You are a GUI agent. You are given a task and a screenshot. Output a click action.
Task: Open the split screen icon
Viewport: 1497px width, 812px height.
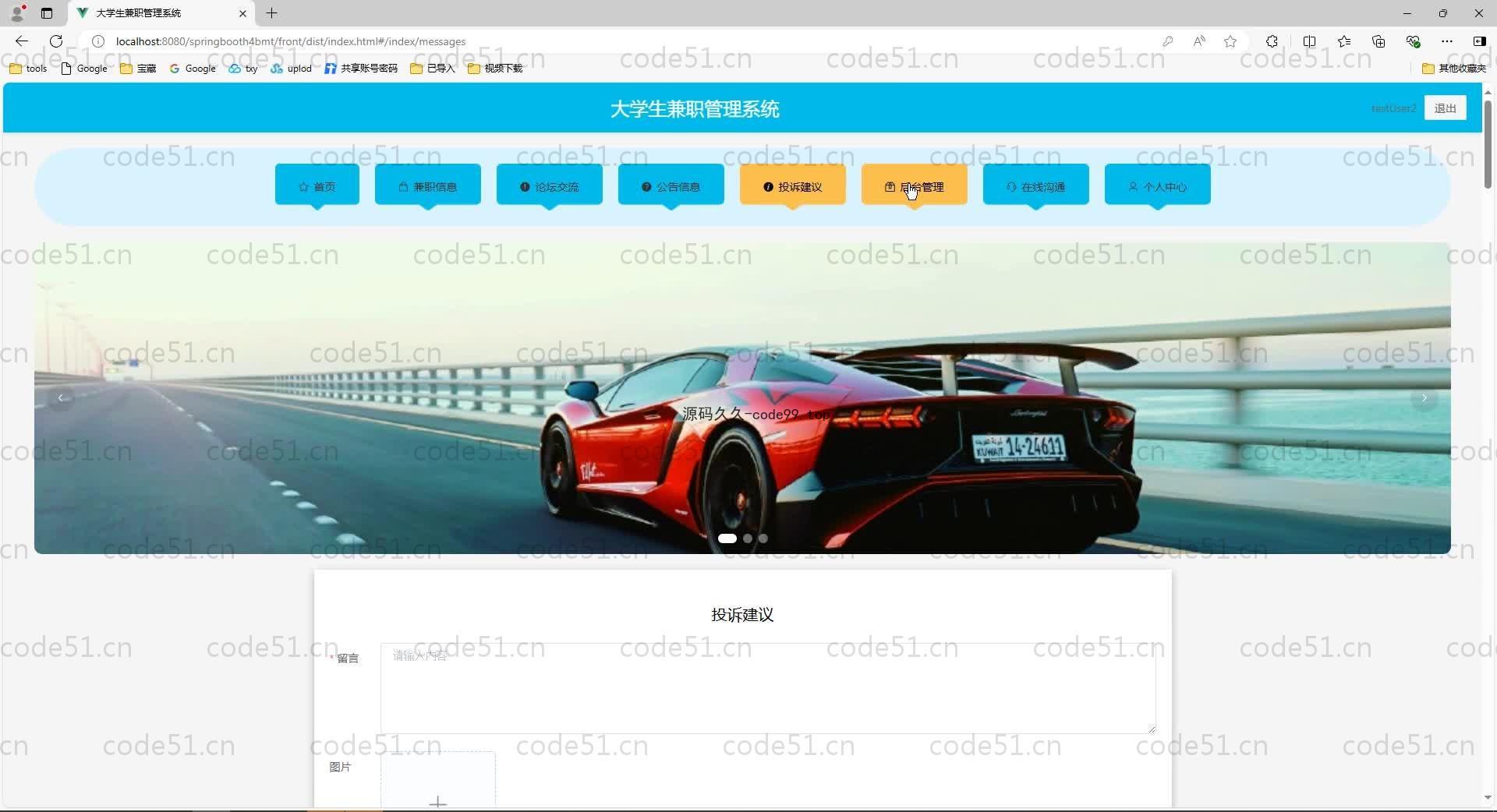click(1309, 41)
